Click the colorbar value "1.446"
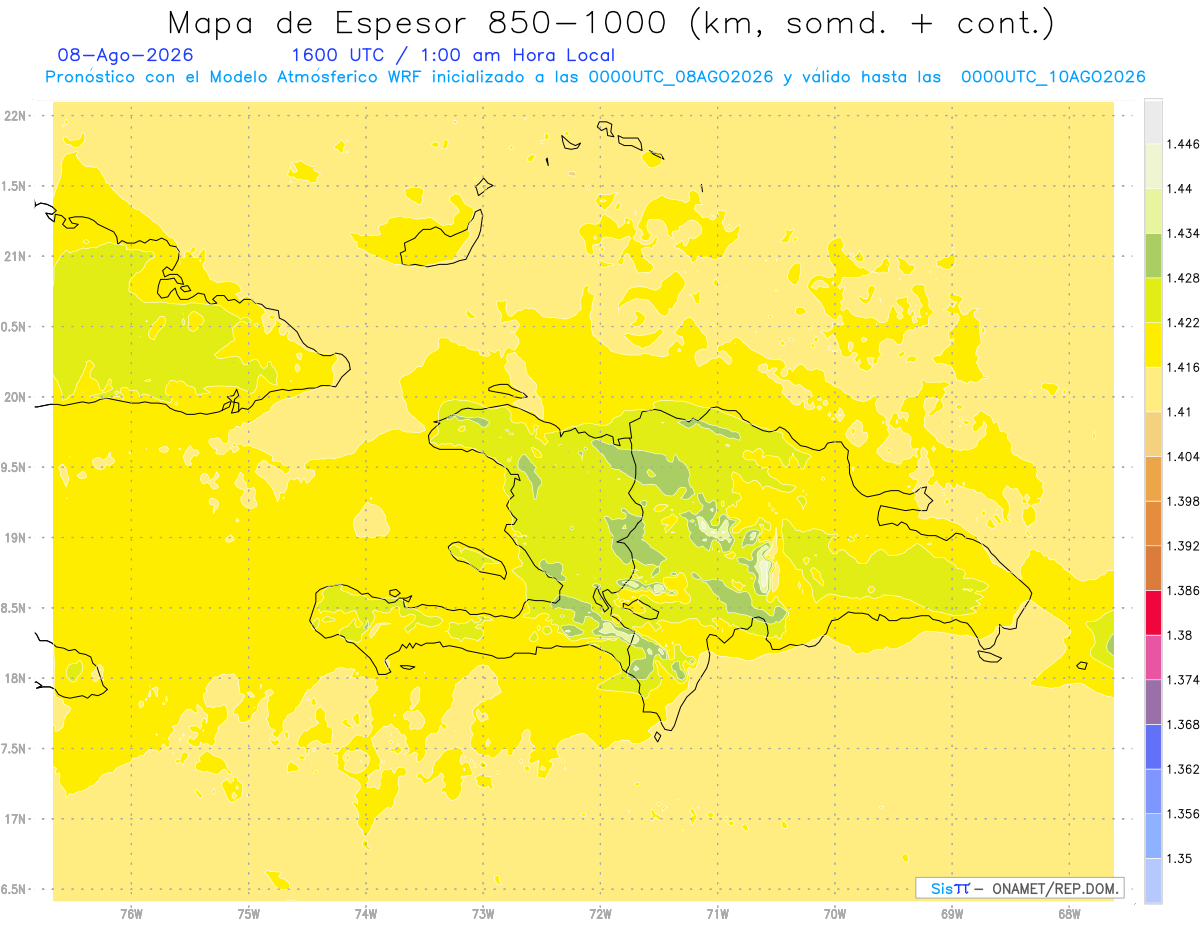The height and width of the screenshot is (927, 1200). 1182,144
